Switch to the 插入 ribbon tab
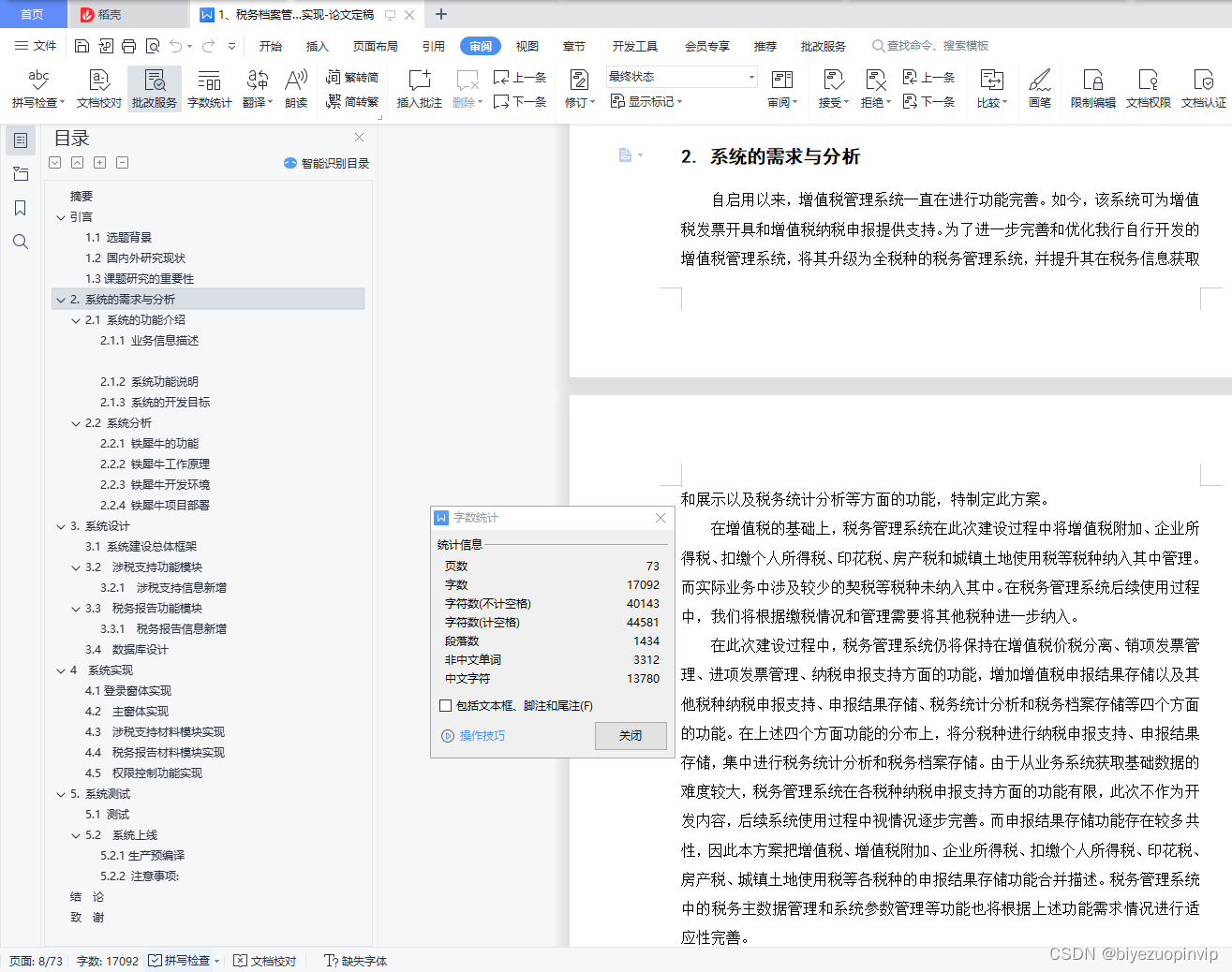The height and width of the screenshot is (972, 1232). 318,46
